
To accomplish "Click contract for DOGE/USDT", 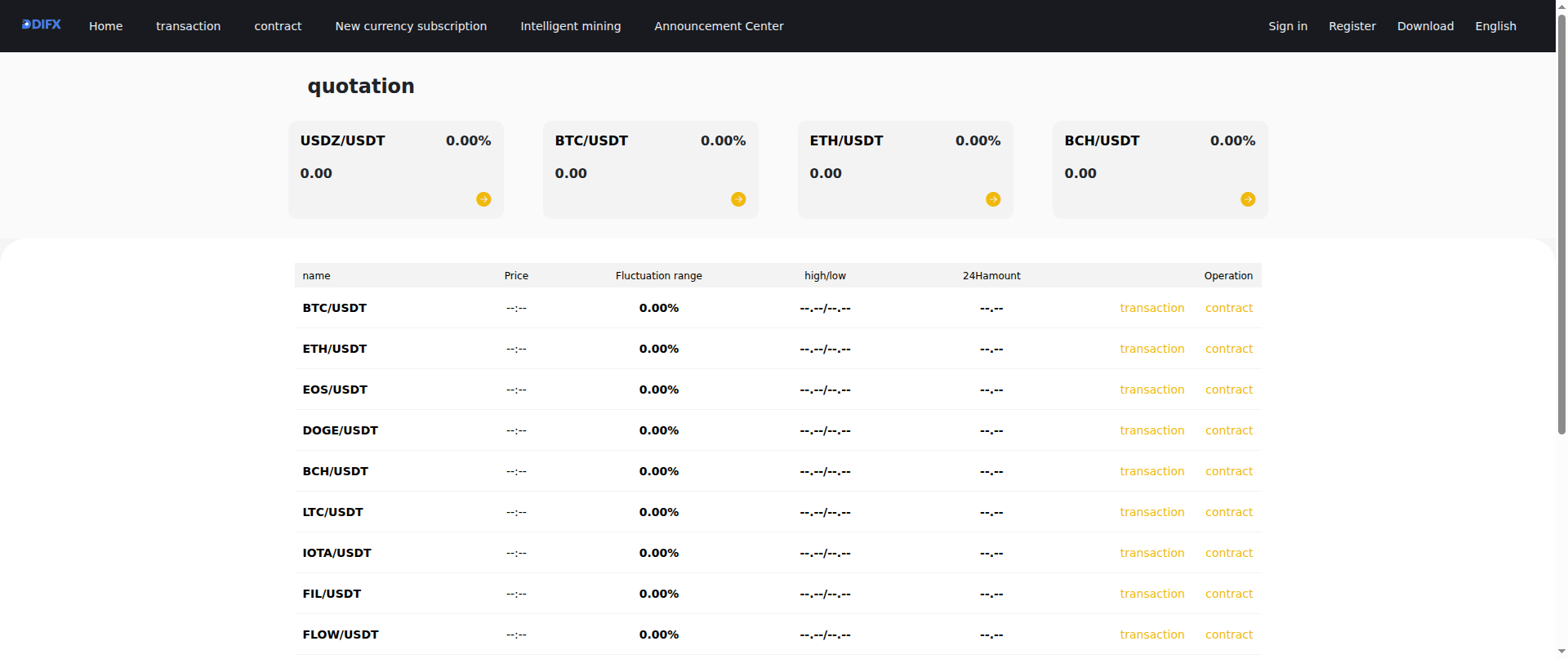I will (1229, 430).
